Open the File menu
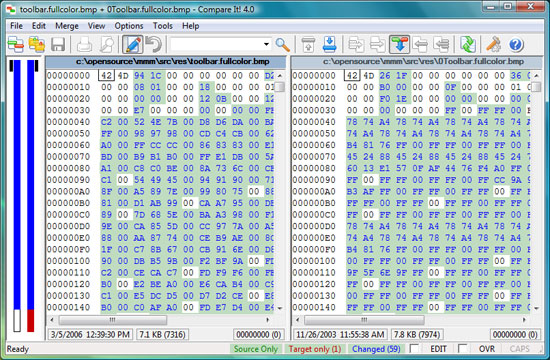Viewport: 550px width, 360px height. pyautogui.click(x=16, y=26)
